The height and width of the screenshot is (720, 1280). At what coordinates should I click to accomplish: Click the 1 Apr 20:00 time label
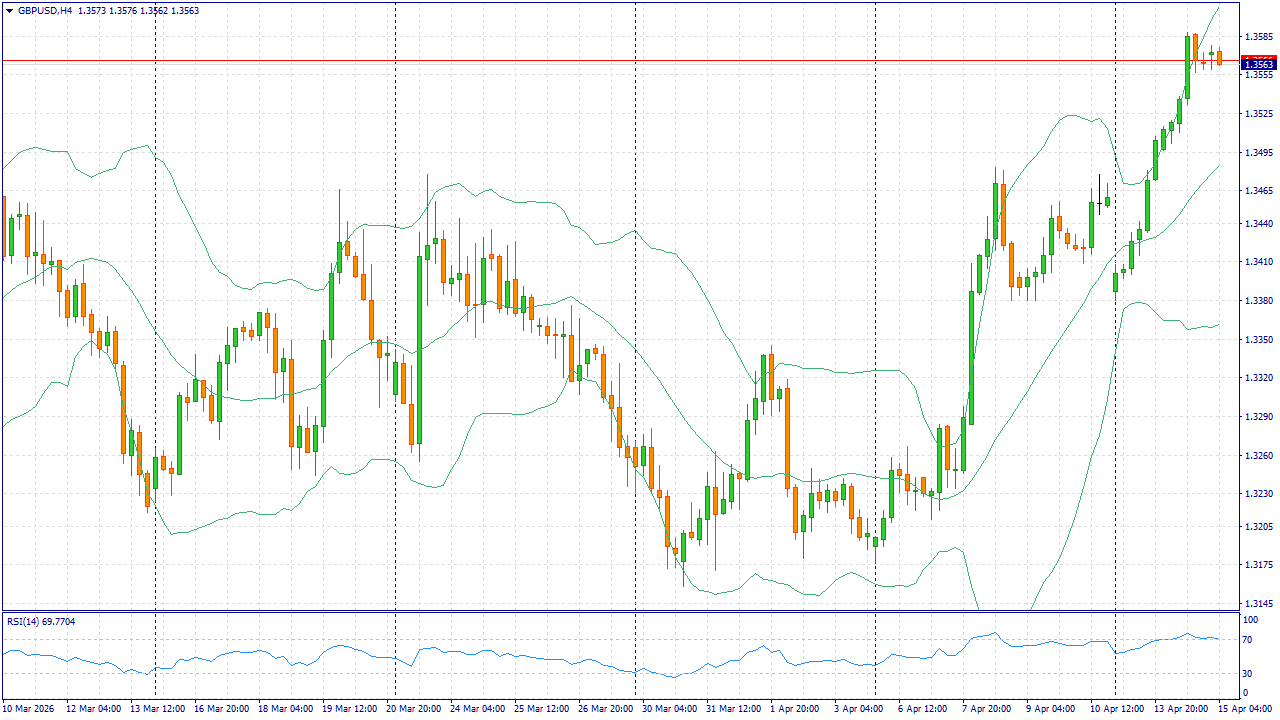(x=796, y=708)
